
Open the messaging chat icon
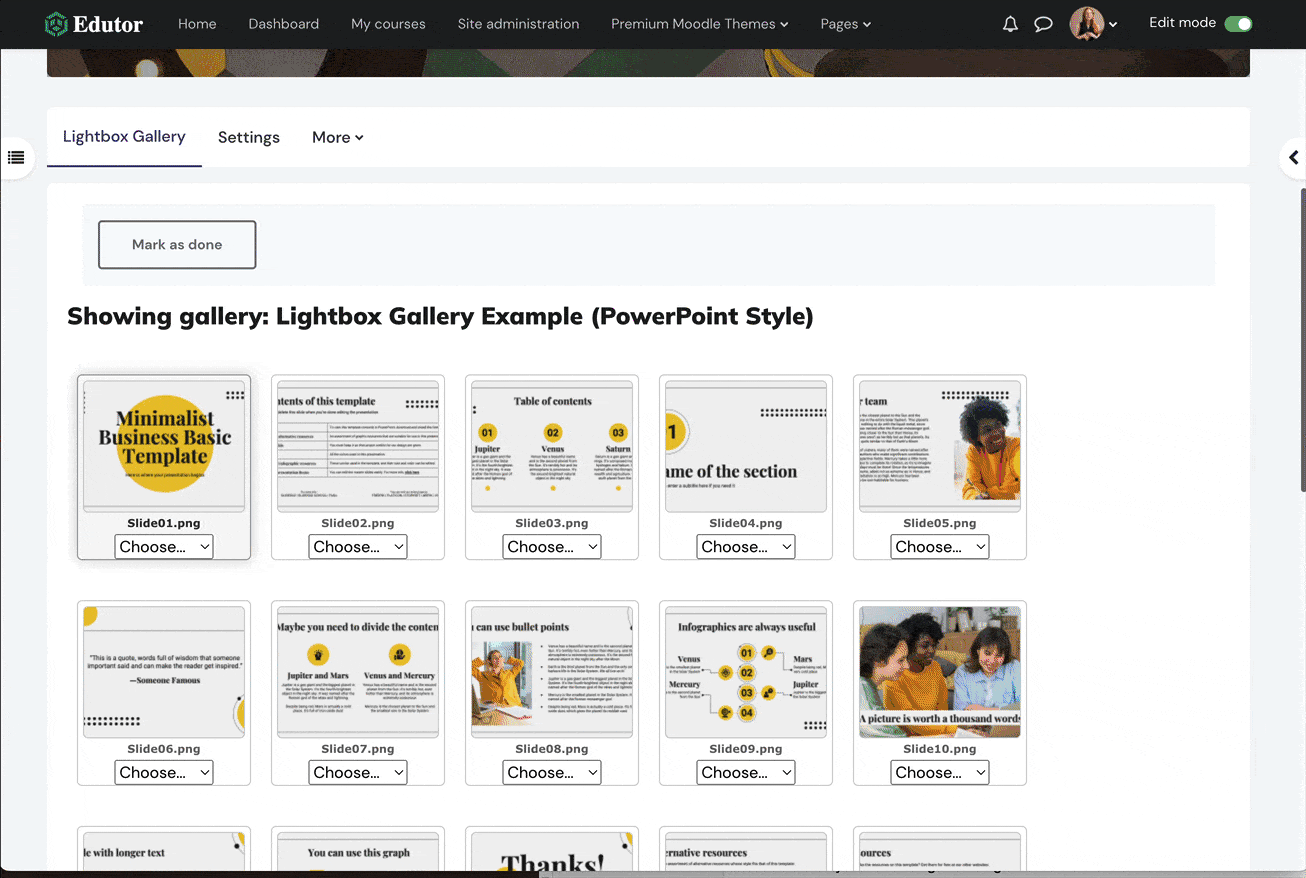(x=1044, y=23)
